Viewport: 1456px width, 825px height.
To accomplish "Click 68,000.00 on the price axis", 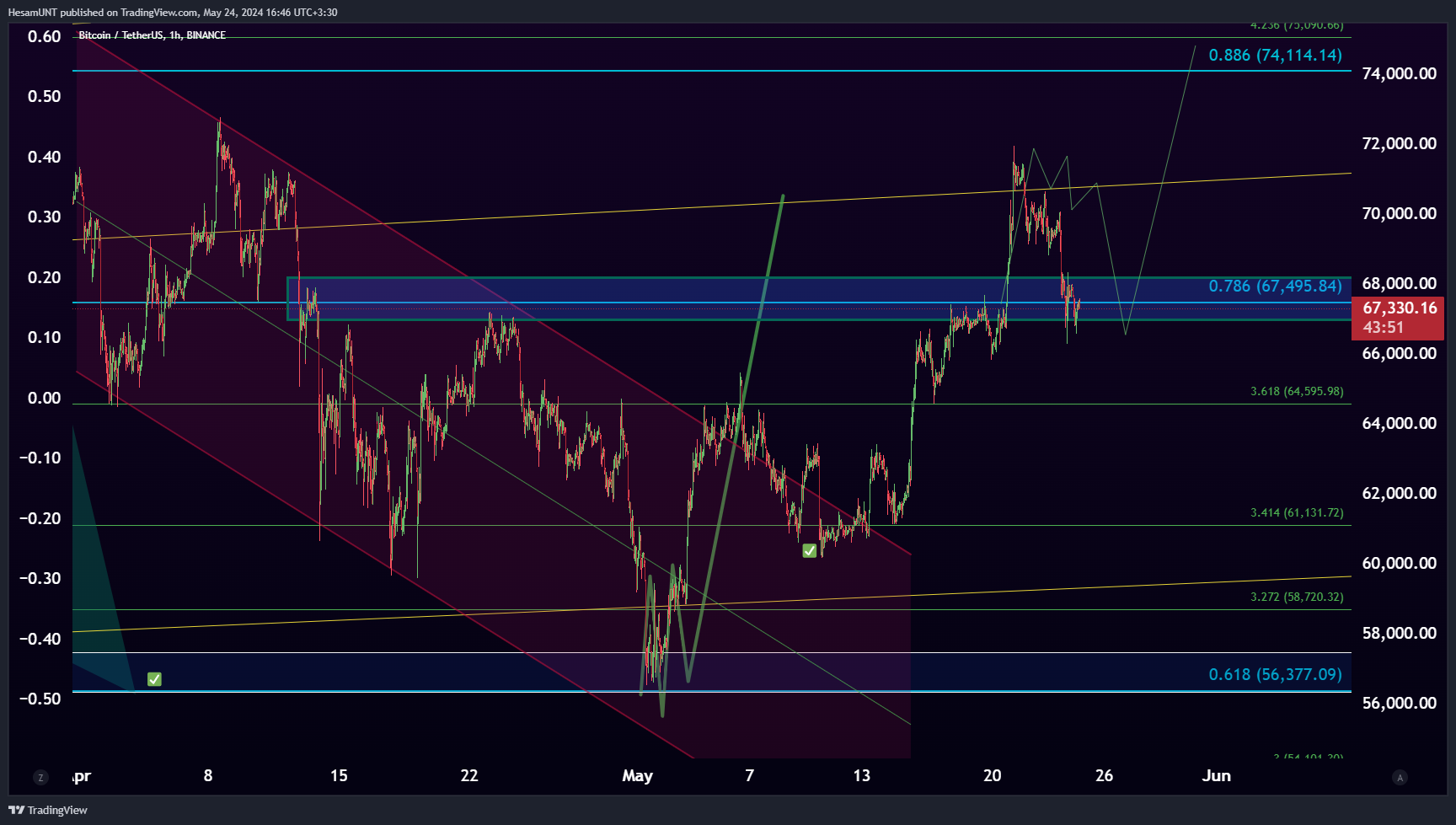I will pos(1400,283).
